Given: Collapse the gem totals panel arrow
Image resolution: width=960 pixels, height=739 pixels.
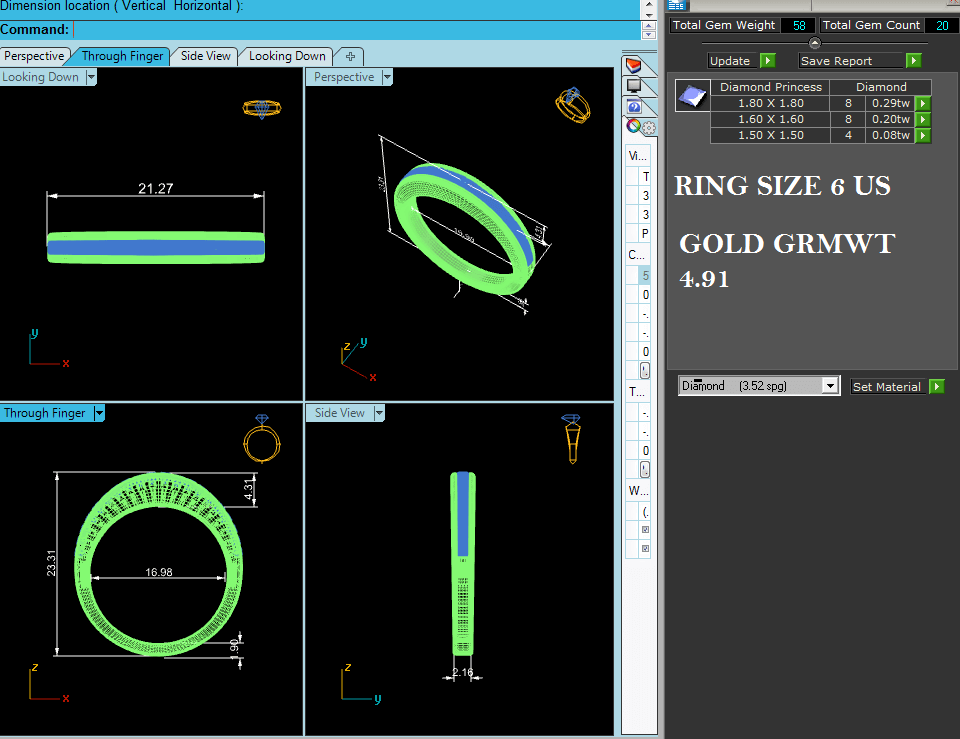Looking at the screenshot, I should [814, 43].
